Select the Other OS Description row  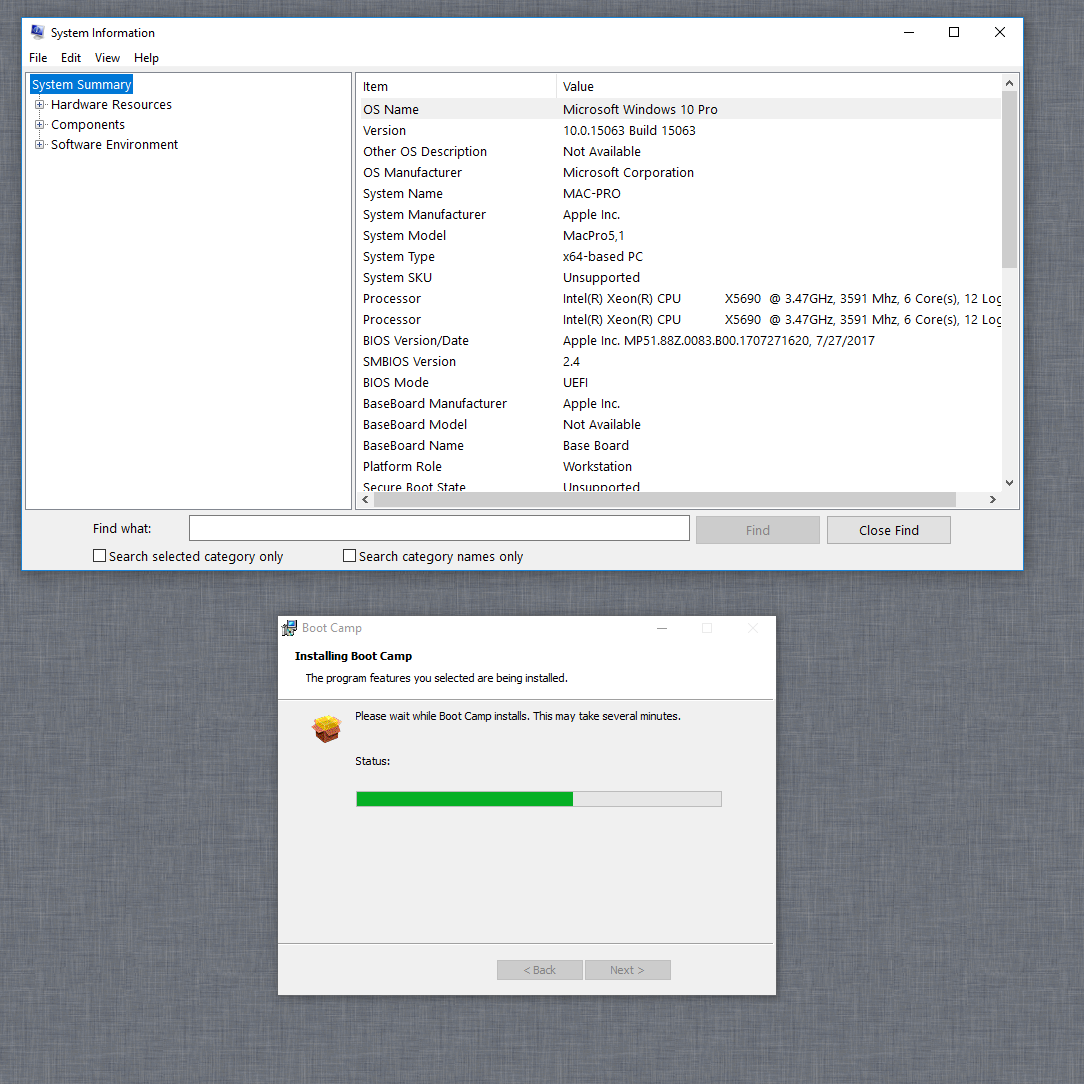pyautogui.click(x=679, y=151)
